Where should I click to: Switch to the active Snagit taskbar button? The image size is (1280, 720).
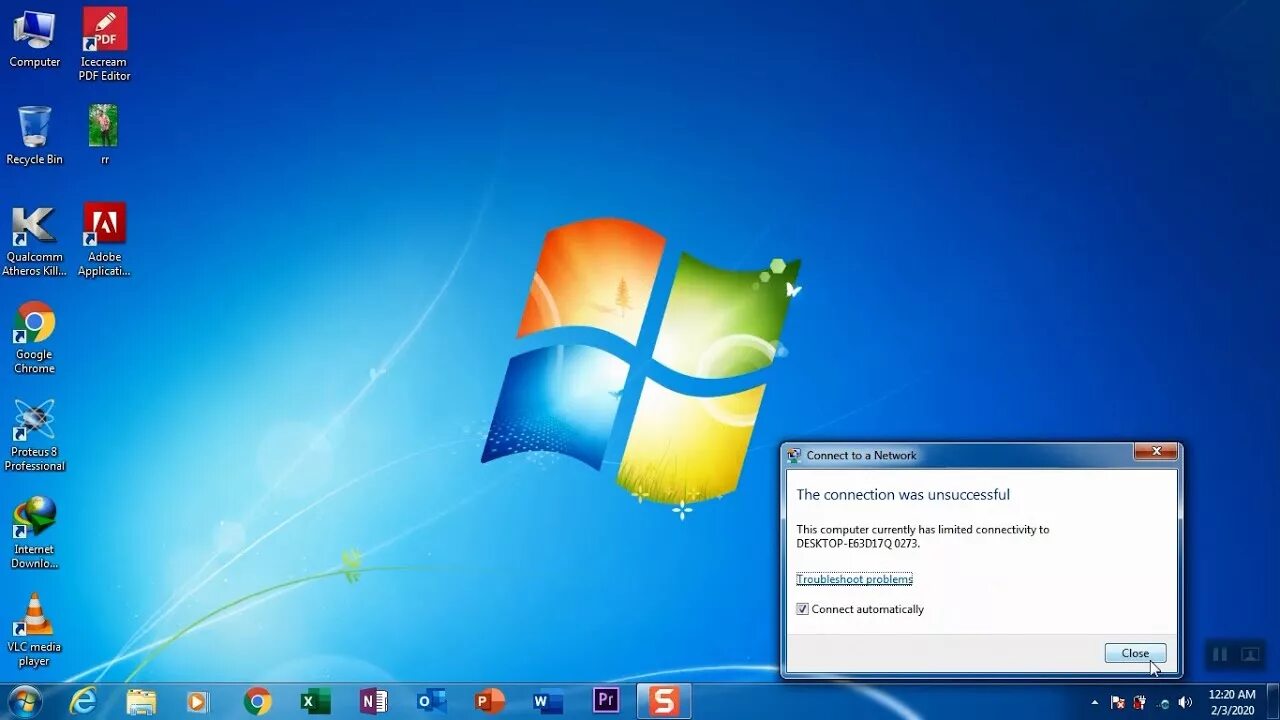point(664,701)
